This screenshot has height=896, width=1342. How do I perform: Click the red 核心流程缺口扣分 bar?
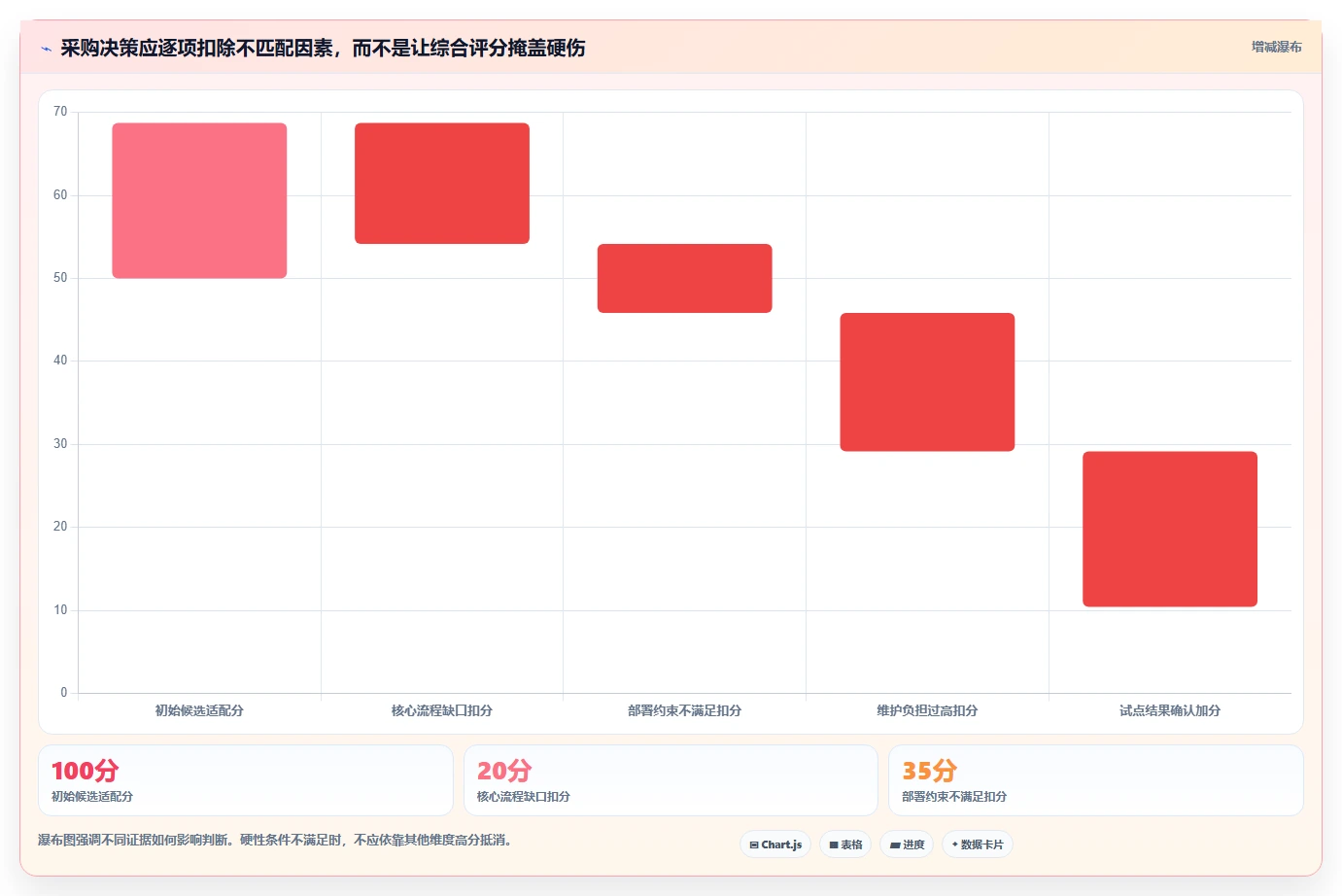tap(442, 183)
